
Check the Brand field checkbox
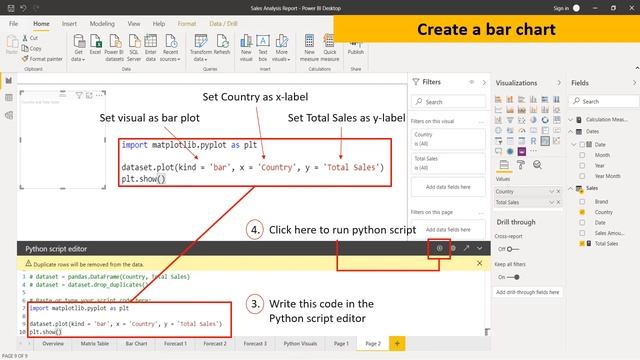point(582,202)
